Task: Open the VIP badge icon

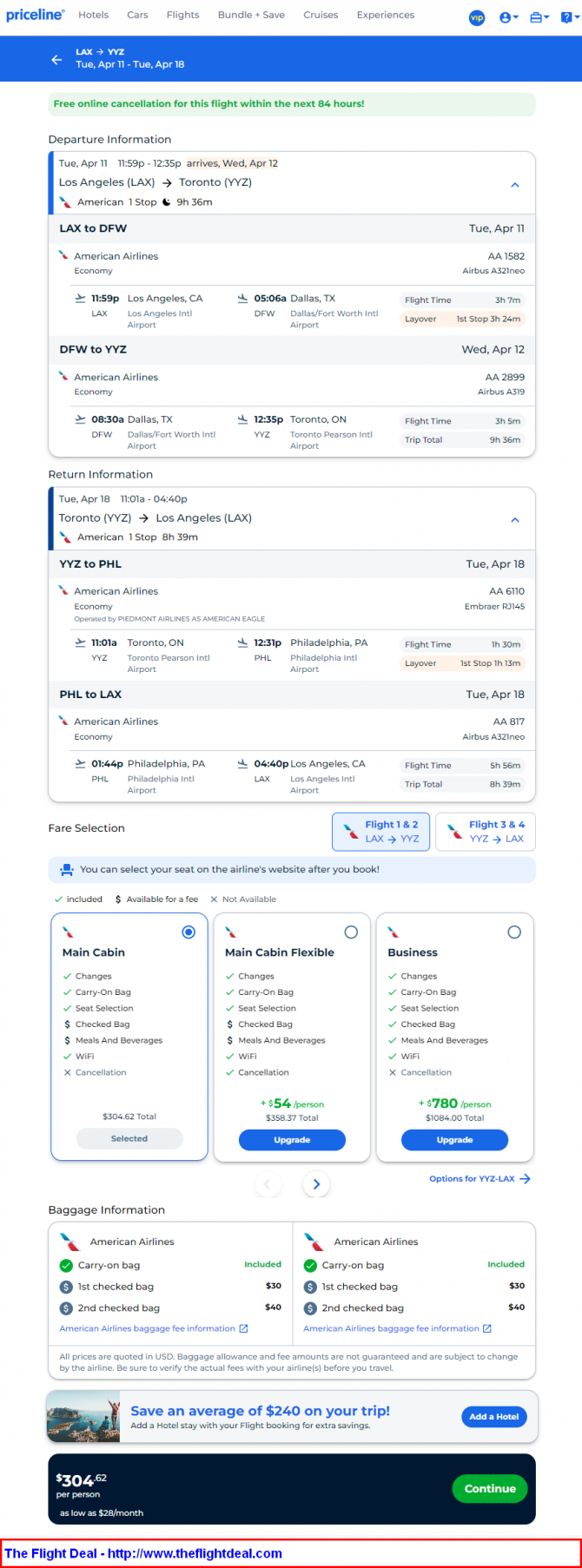Action: coord(477,17)
